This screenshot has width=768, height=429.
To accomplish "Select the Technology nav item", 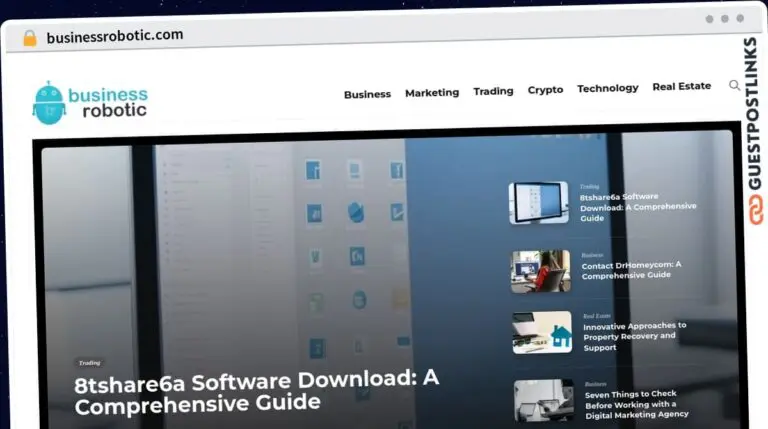I will pyautogui.click(x=607, y=88).
